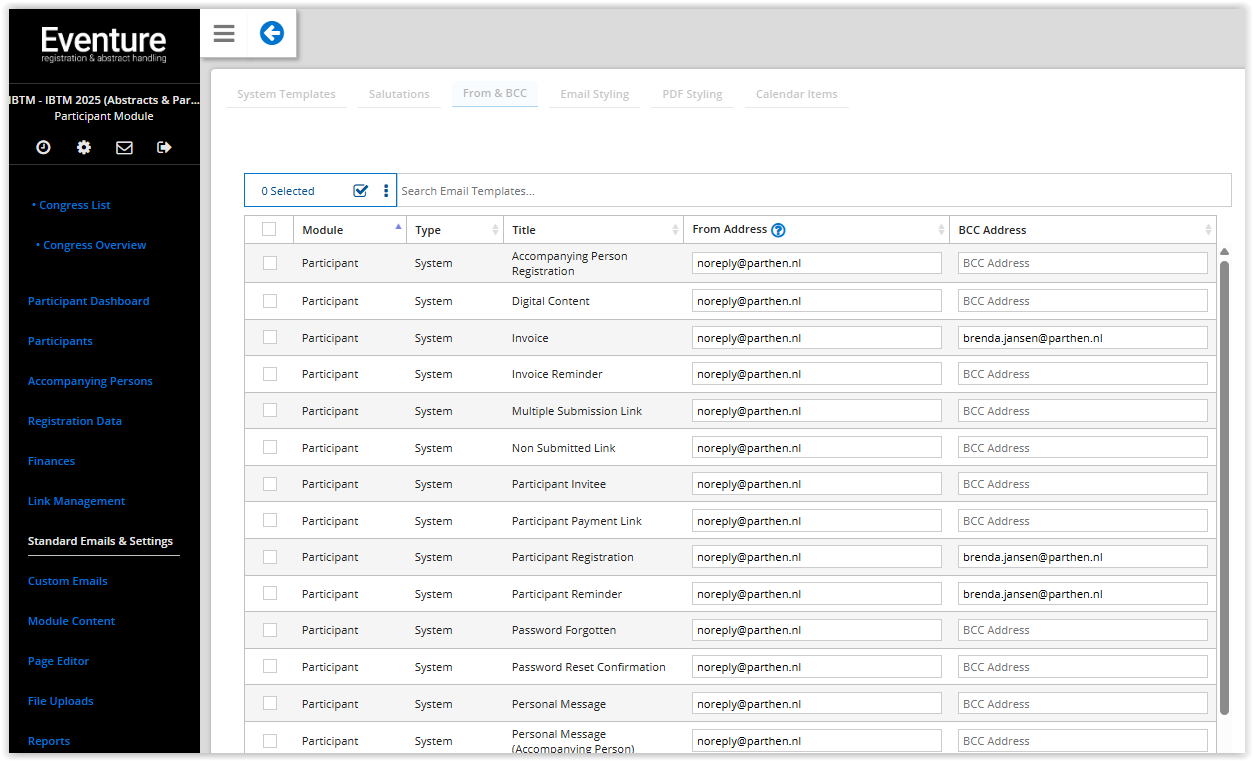The height and width of the screenshot is (761, 1253).
Task: Go to Congress List link
Action: 75,205
